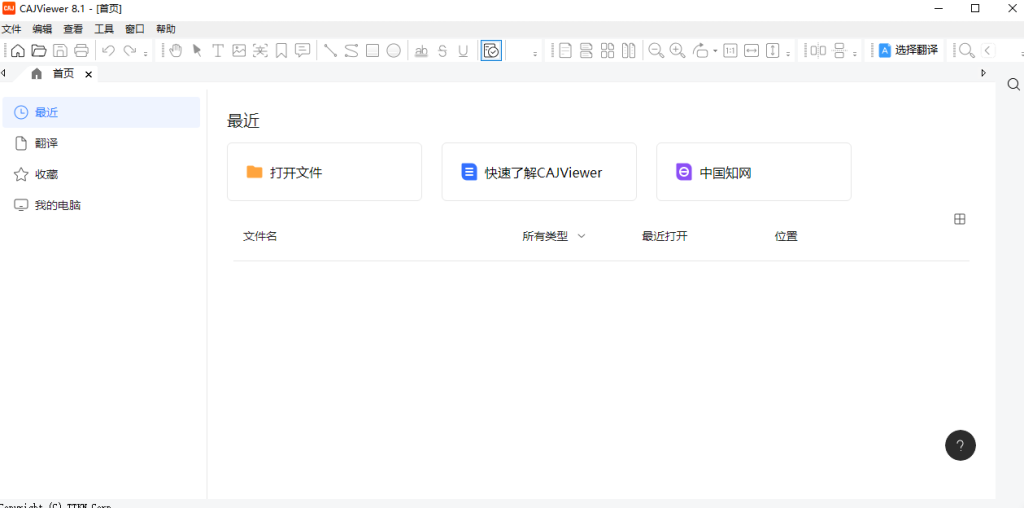Open the 查看 menu

[x=73, y=29]
